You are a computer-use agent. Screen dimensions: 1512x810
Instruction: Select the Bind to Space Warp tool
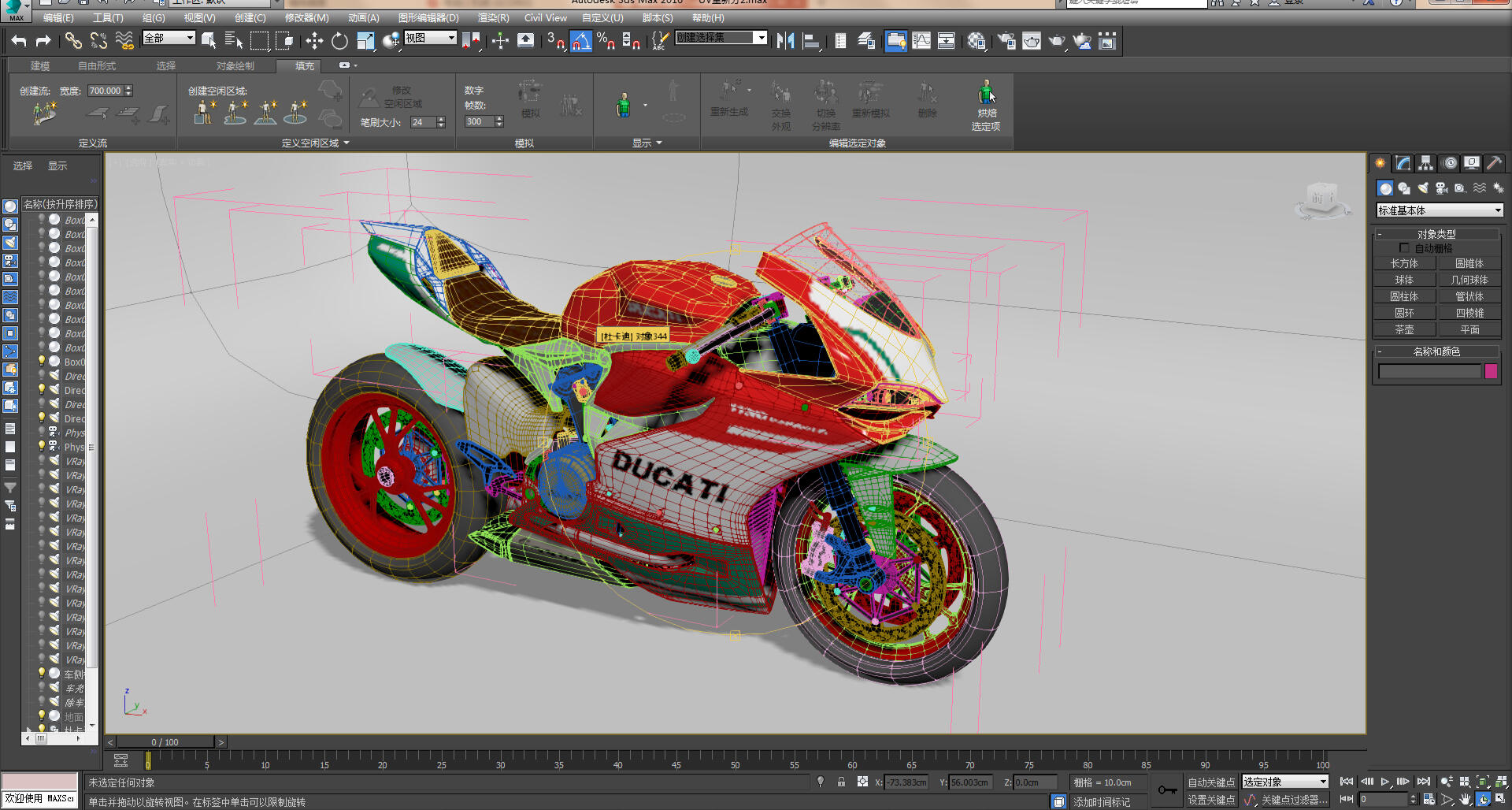tap(124, 41)
